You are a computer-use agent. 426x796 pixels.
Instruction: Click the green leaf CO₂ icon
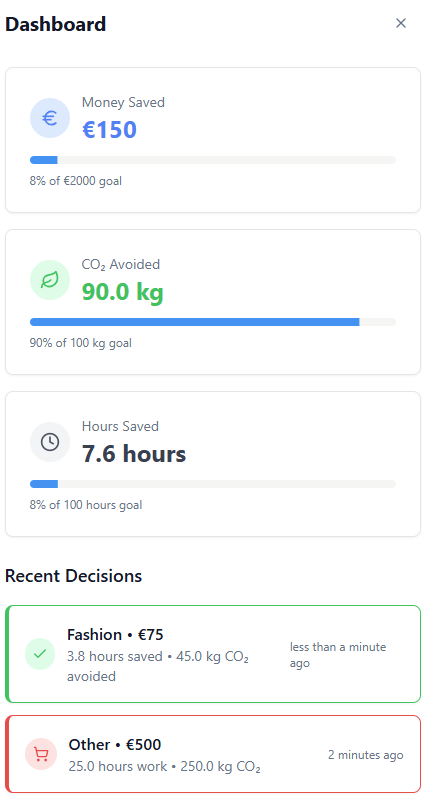click(49, 280)
